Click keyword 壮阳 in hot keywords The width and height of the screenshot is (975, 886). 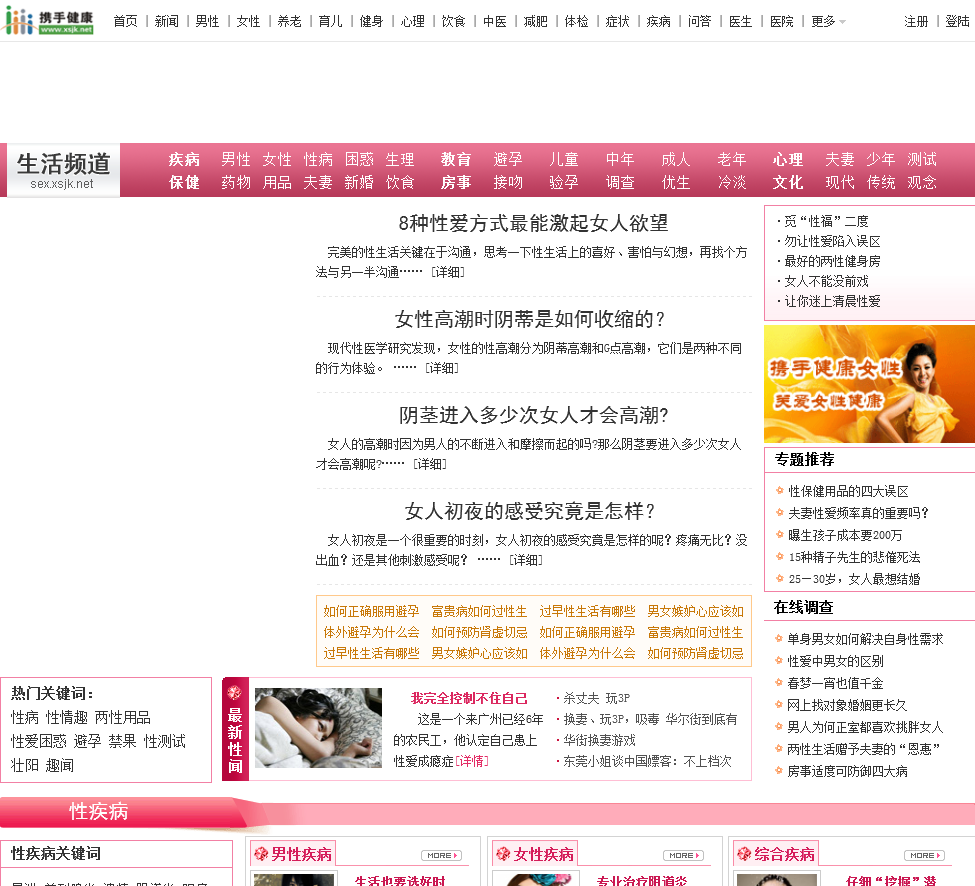[x=24, y=765]
